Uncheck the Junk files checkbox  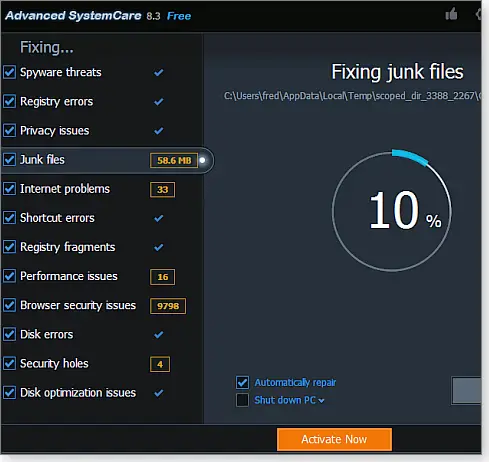click(x=9, y=159)
